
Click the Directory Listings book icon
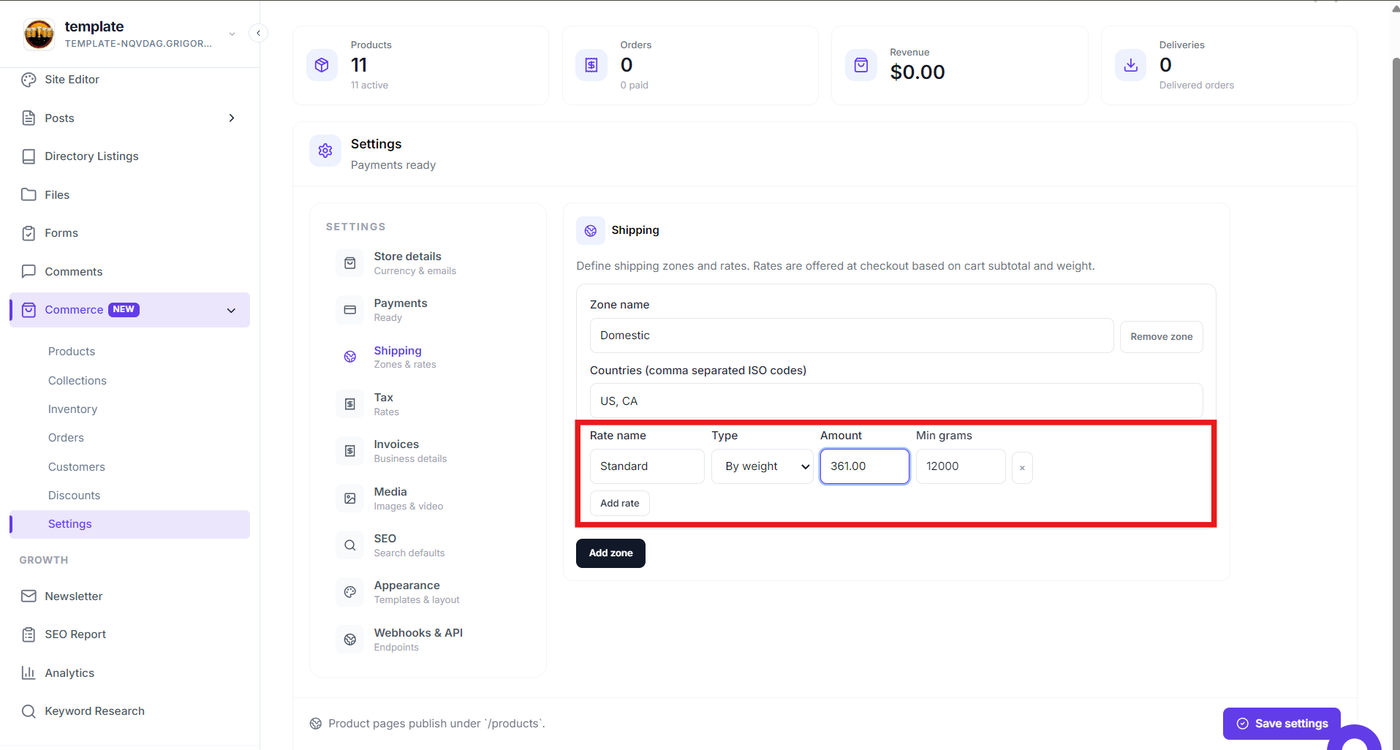(28, 157)
